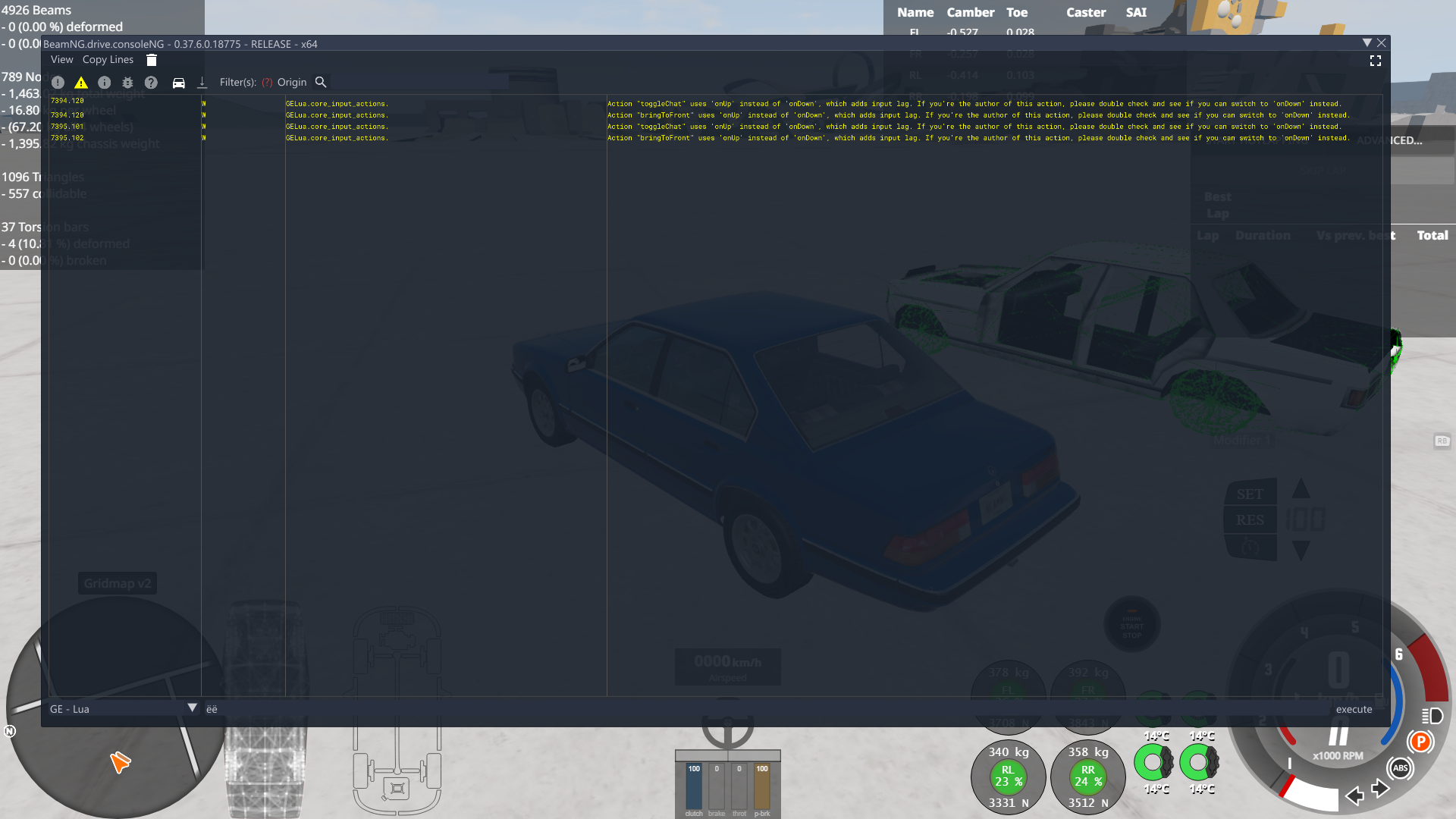Click the Origin filter label
1456x819 pixels.
coord(292,83)
